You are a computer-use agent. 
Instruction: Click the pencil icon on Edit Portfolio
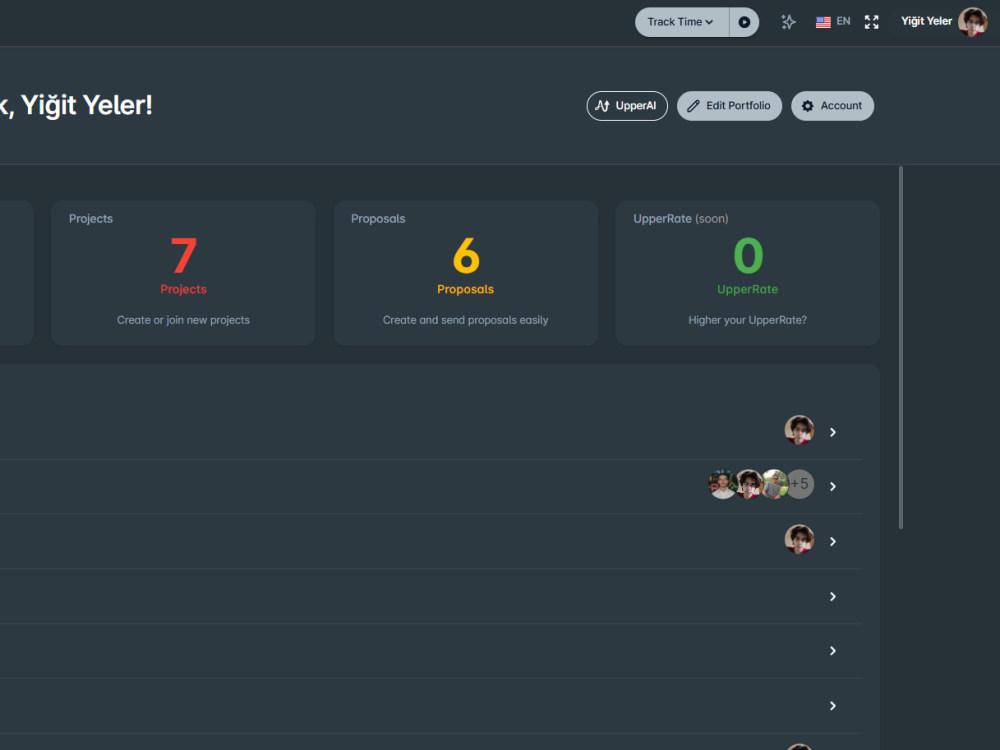pyautogui.click(x=693, y=106)
